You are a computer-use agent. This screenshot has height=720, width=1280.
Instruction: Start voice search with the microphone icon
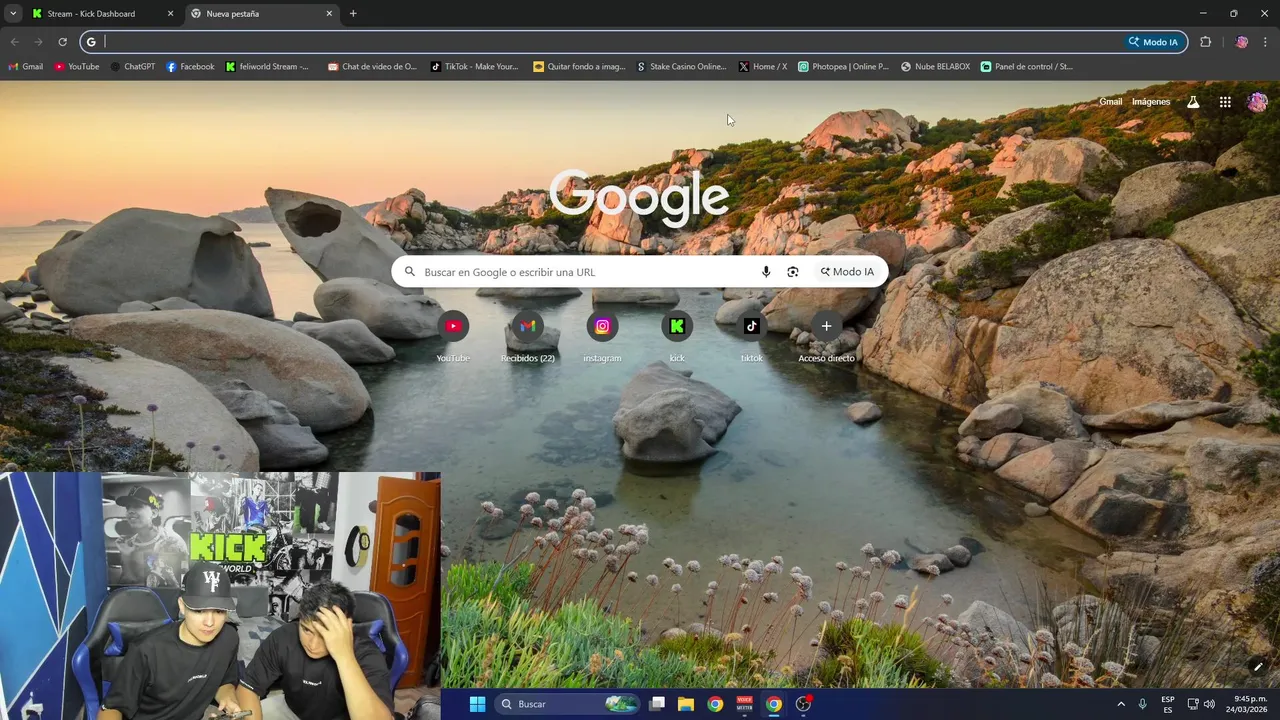[x=766, y=272]
